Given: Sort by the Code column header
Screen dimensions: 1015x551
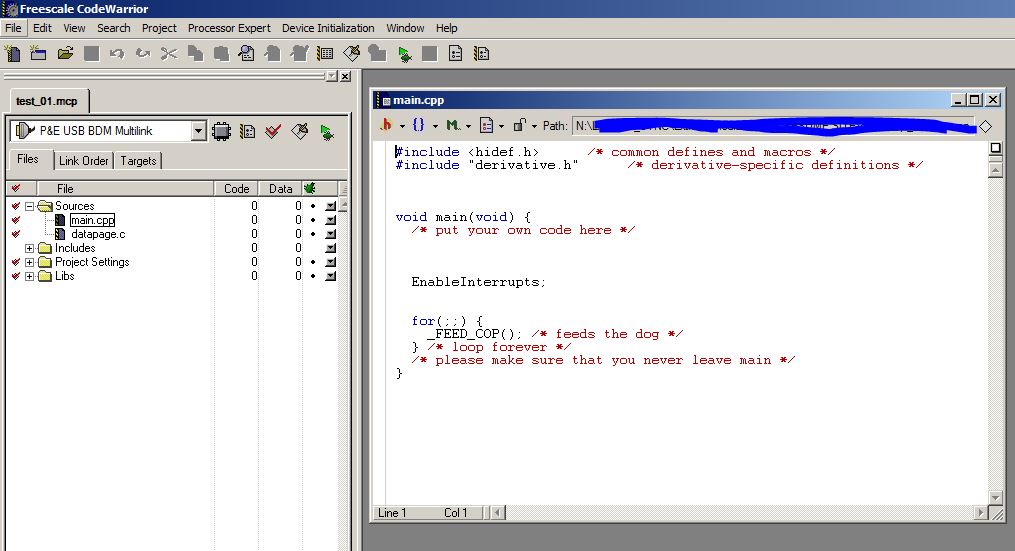Looking at the screenshot, I should 236,188.
